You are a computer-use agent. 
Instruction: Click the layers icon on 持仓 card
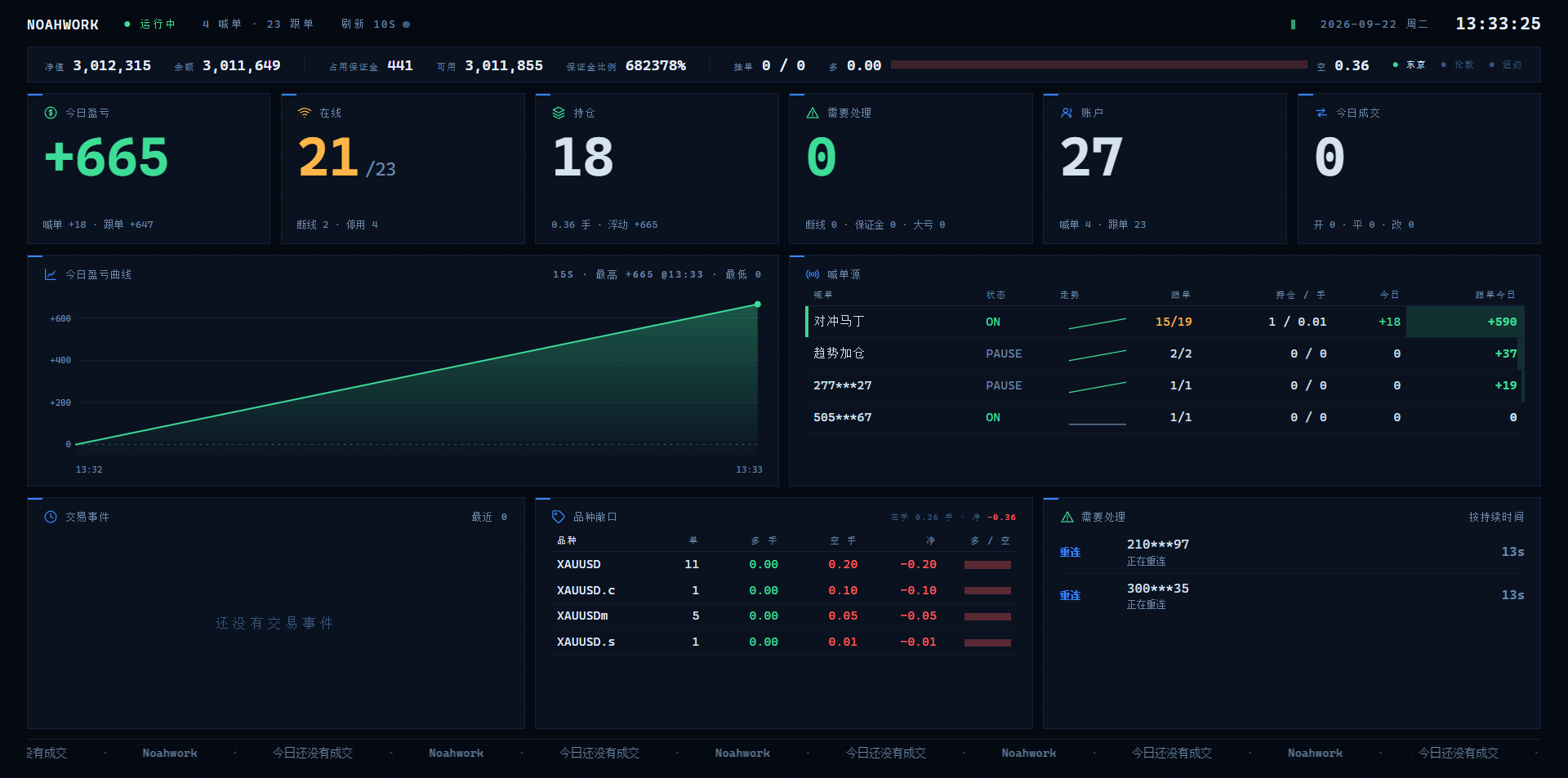coord(559,113)
